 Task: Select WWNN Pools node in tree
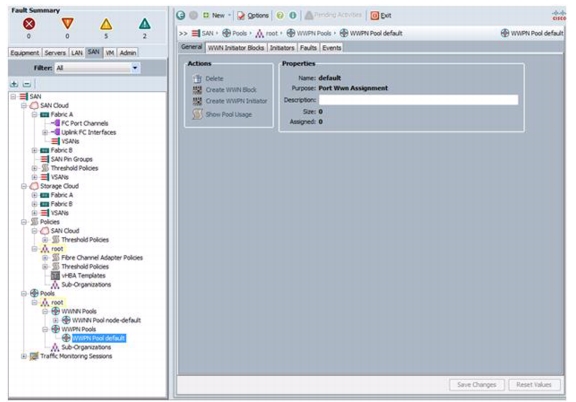pyautogui.click(x=79, y=312)
